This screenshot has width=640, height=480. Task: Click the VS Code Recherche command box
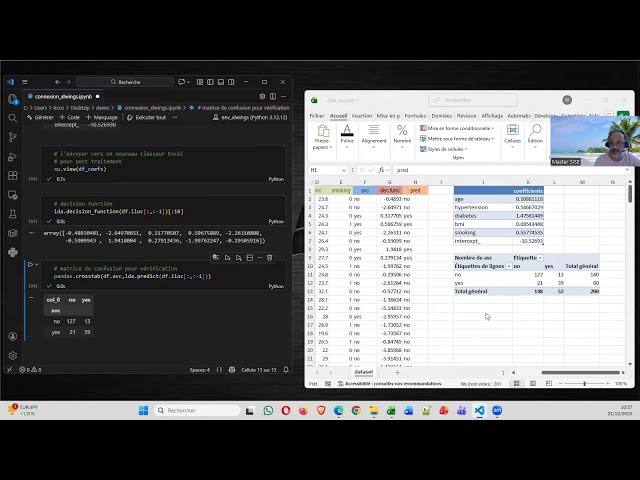coord(125,82)
